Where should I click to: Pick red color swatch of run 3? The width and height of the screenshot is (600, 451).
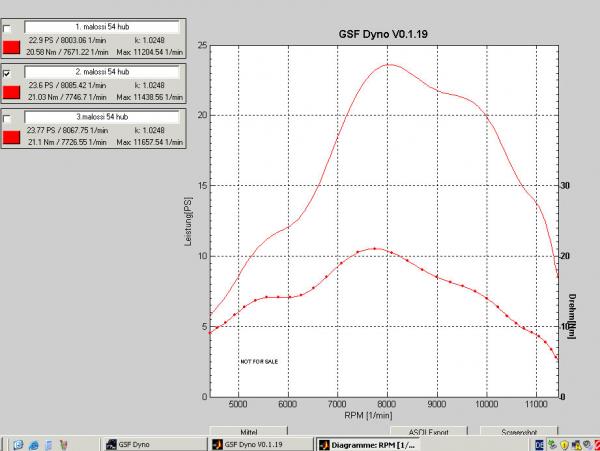(x=11, y=137)
